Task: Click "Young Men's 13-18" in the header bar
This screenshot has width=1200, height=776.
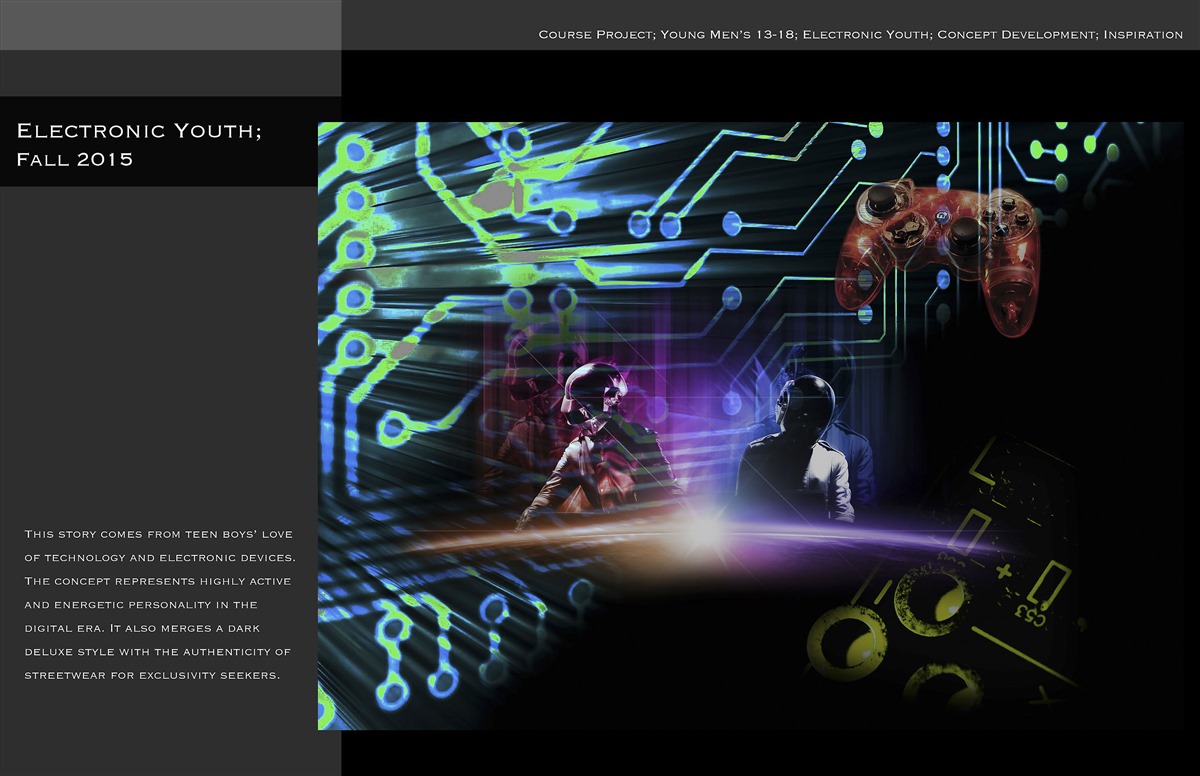Action: [x=728, y=34]
